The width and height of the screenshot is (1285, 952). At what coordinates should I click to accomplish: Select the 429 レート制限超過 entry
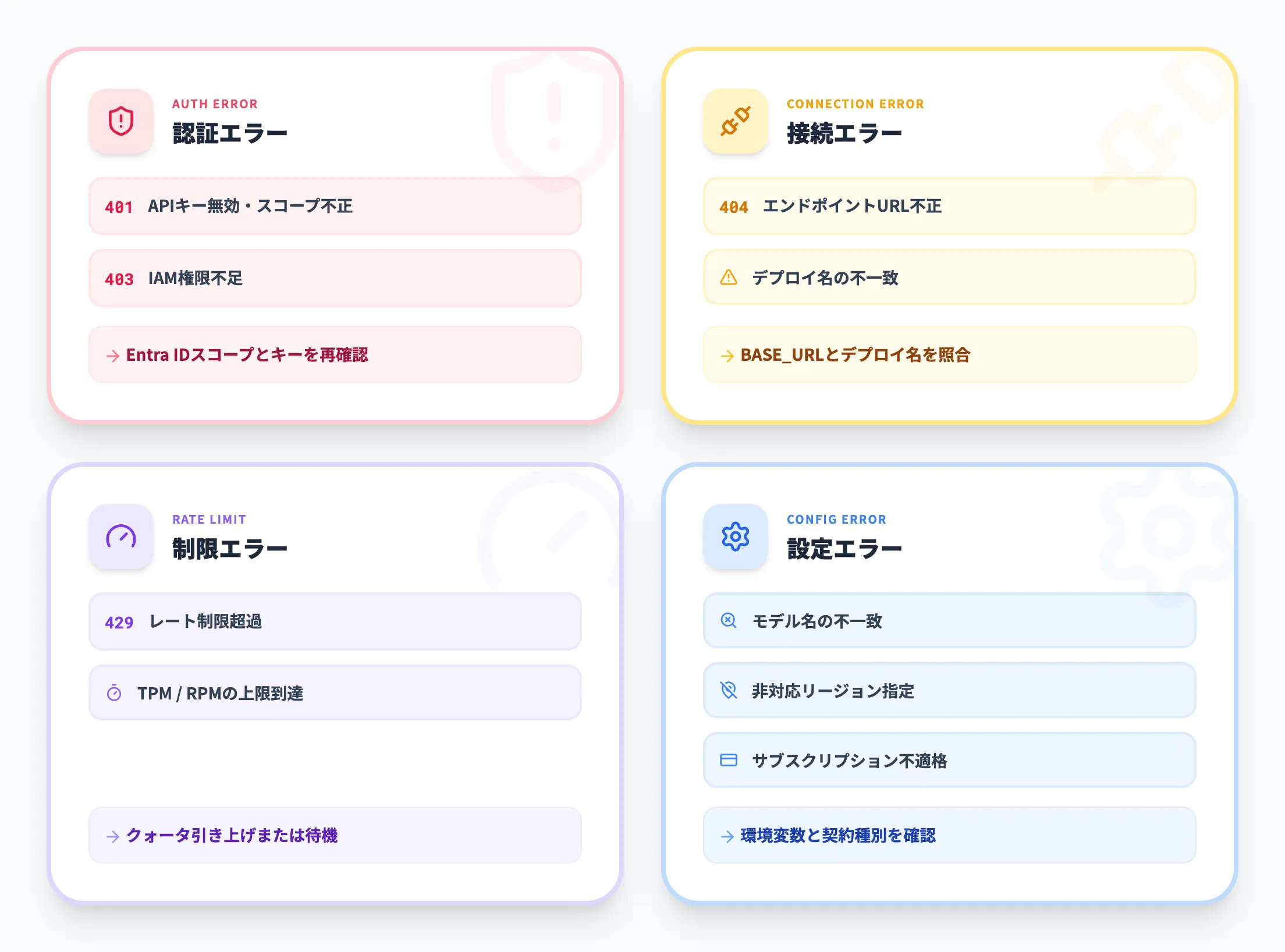click(x=335, y=621)
